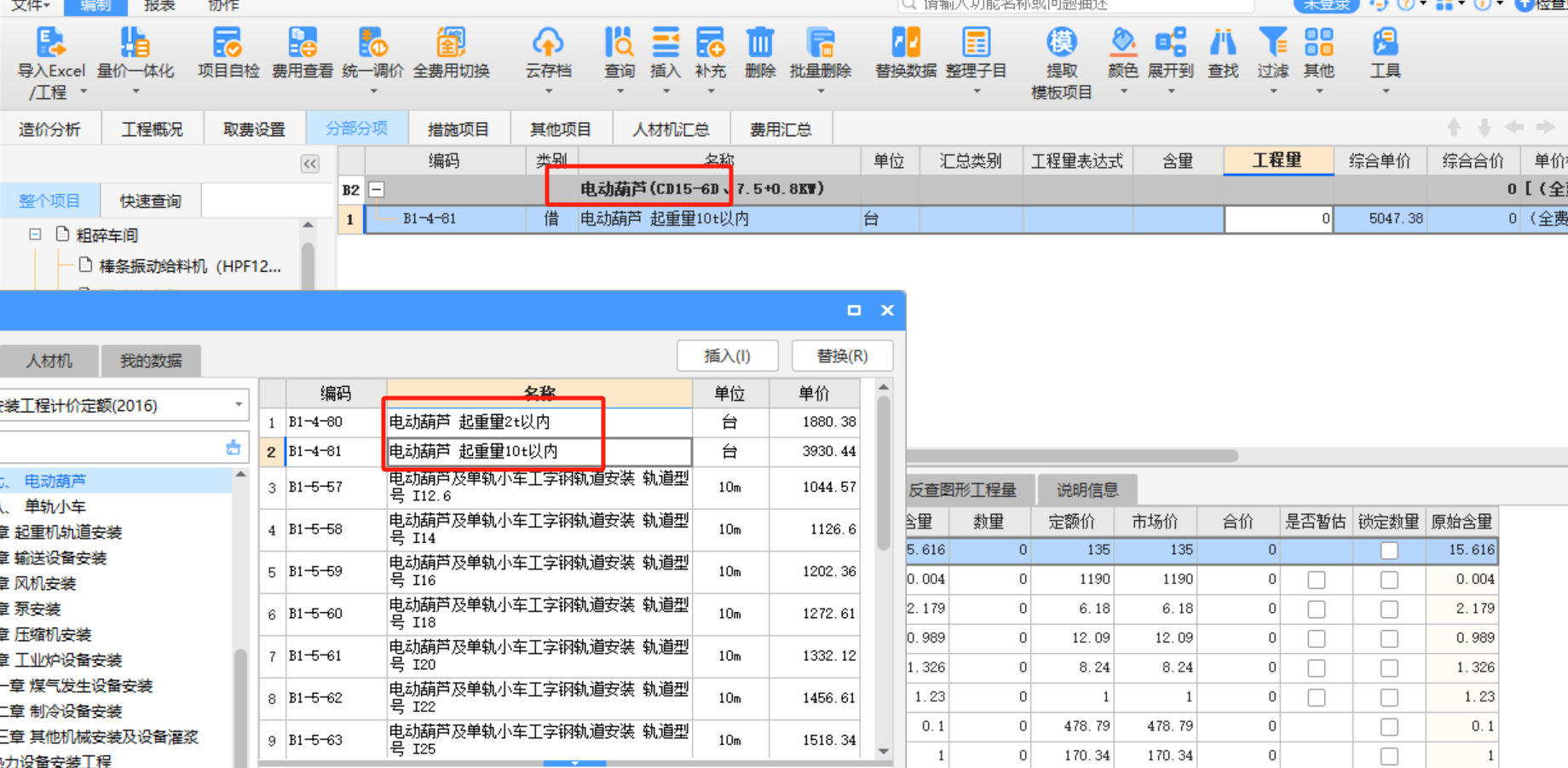The width and height of the screenshot is (1568, 768).
Task: Click the 插入 insert icon
Action: [666, 42]
